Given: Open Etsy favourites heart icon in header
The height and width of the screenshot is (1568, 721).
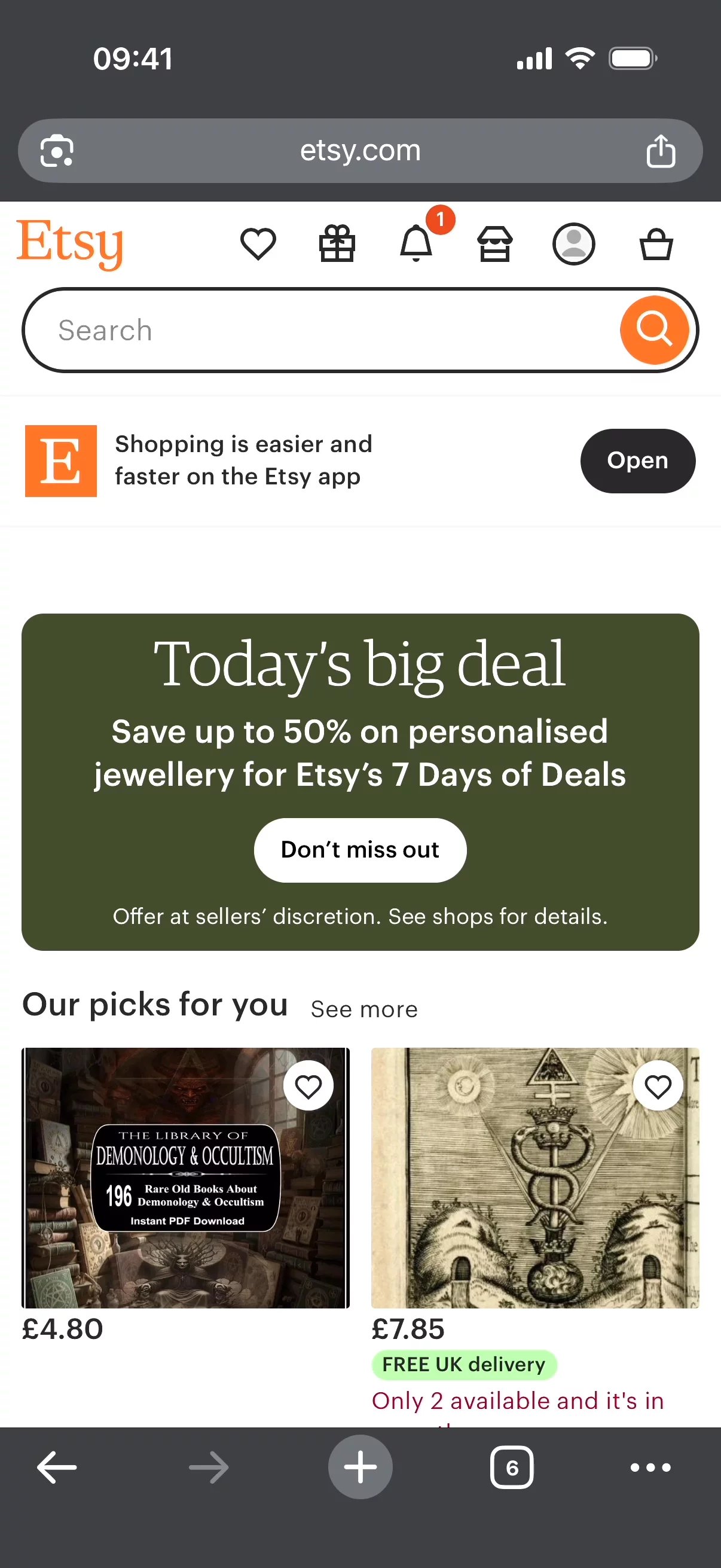Looking at the screenshot, I should pos(258,244).
